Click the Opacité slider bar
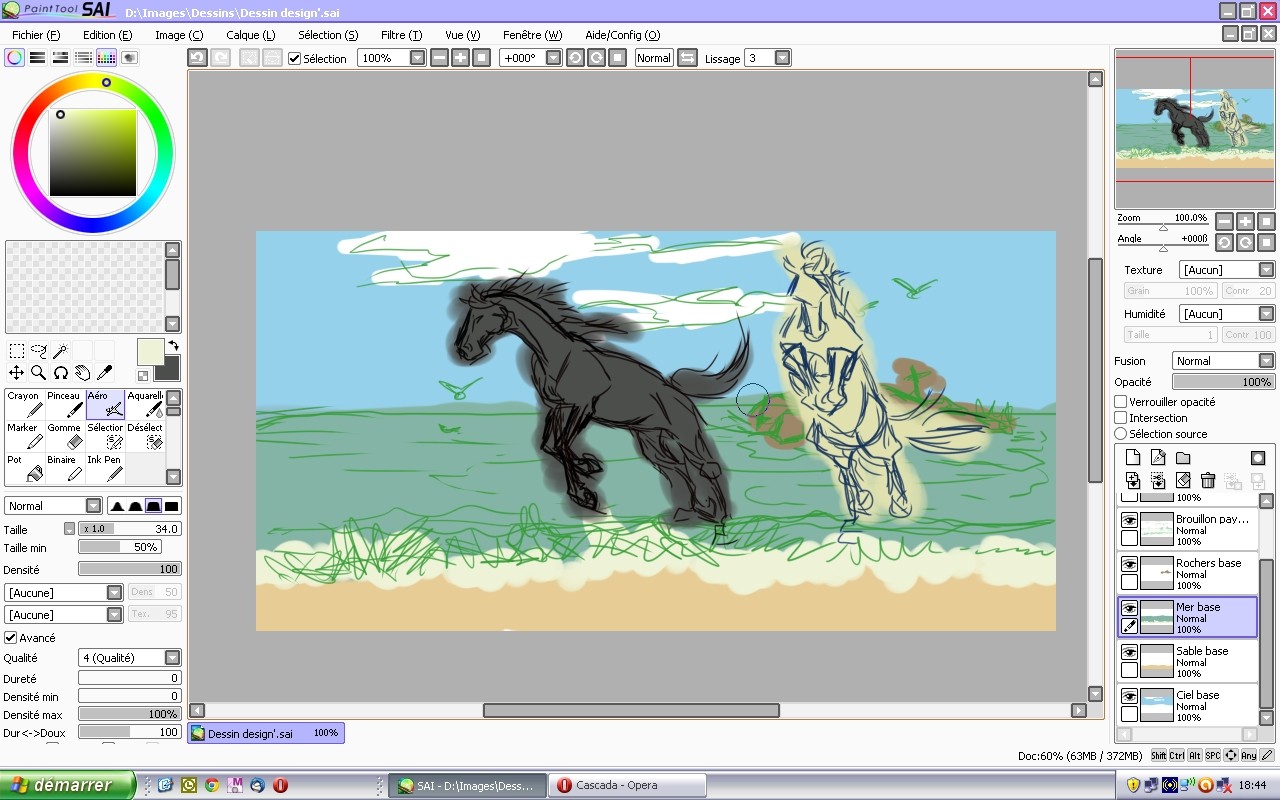This screenshot has width=1280, height=800. coord(1223,382)
